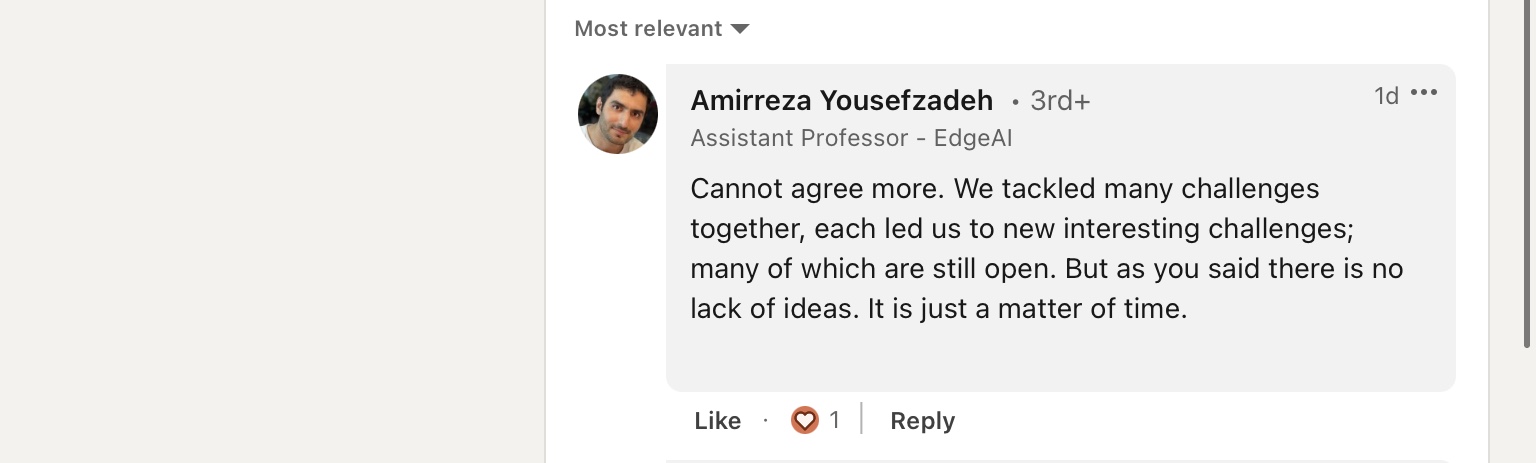This screenshot has height=463, width=1536.
Task: Click the Assistant Professor - EdgeAI headline
Action: (851, 138)
